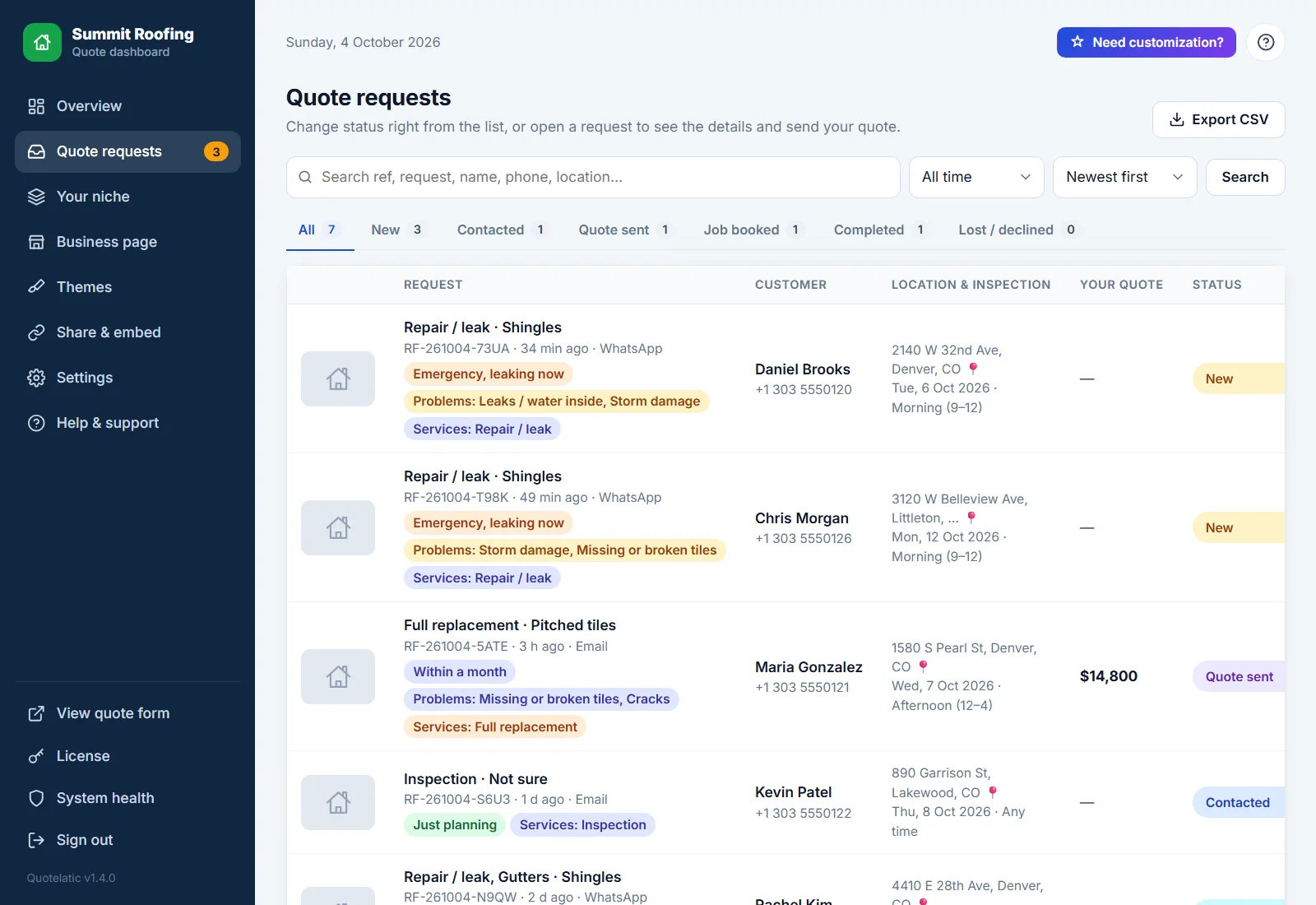Open Help & support in the sidebar
Viewport: 1316px width, 905px height.
[x=127, y=423]
